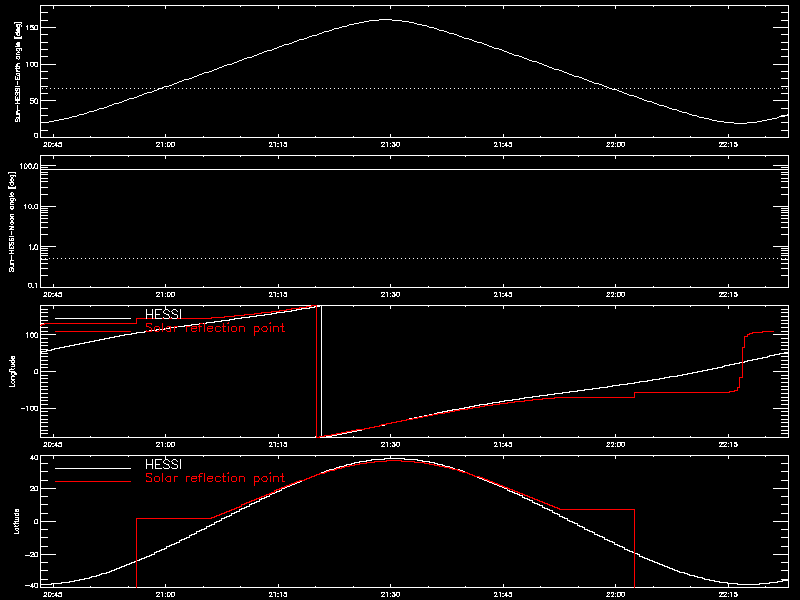This screenshot has height=600, width=800.
Task: Click the '21:00' time label under Moon angle plot
Action: click(x=165, y=294)
